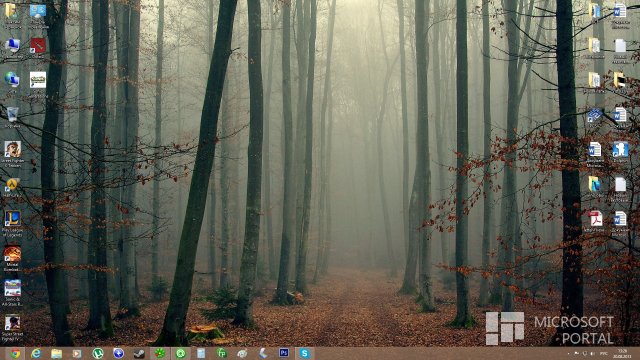Launch Photoshop from the taskbar

point(284,353)
